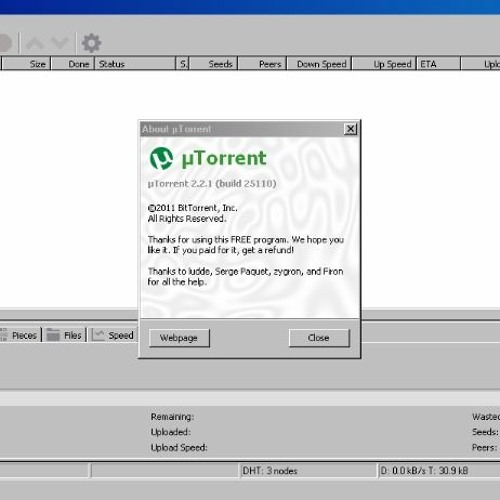
Task: Click Close button in About dialog
Action: pyautogui.click(x=319, y=338)
